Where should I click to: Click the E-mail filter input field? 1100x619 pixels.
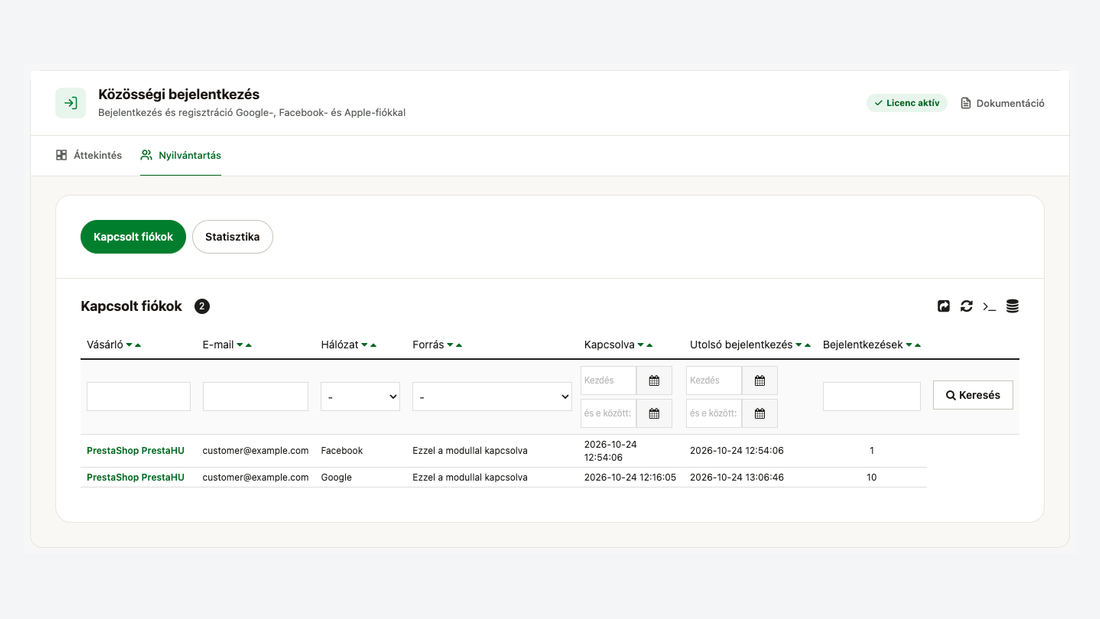pyautogui.click(x=255, y=397)
